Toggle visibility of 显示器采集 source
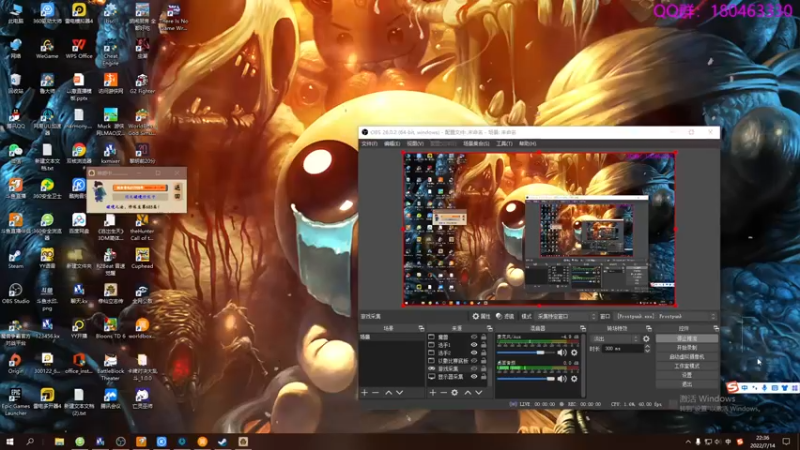 pyautogui.click(x=474, y=377)
